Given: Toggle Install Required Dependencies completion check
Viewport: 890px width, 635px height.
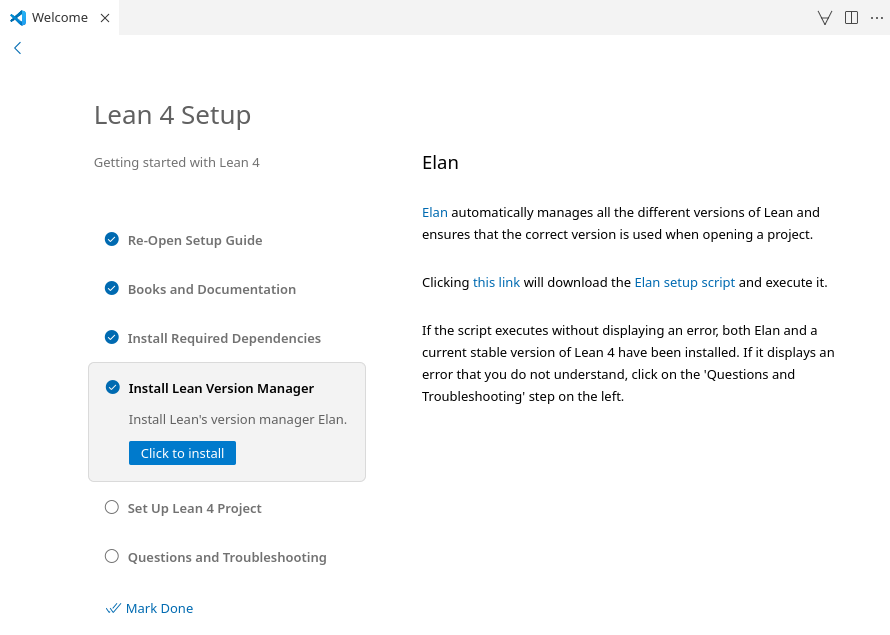Looking at the screenshot, I should pyautogui.click(x=112, y=337).
